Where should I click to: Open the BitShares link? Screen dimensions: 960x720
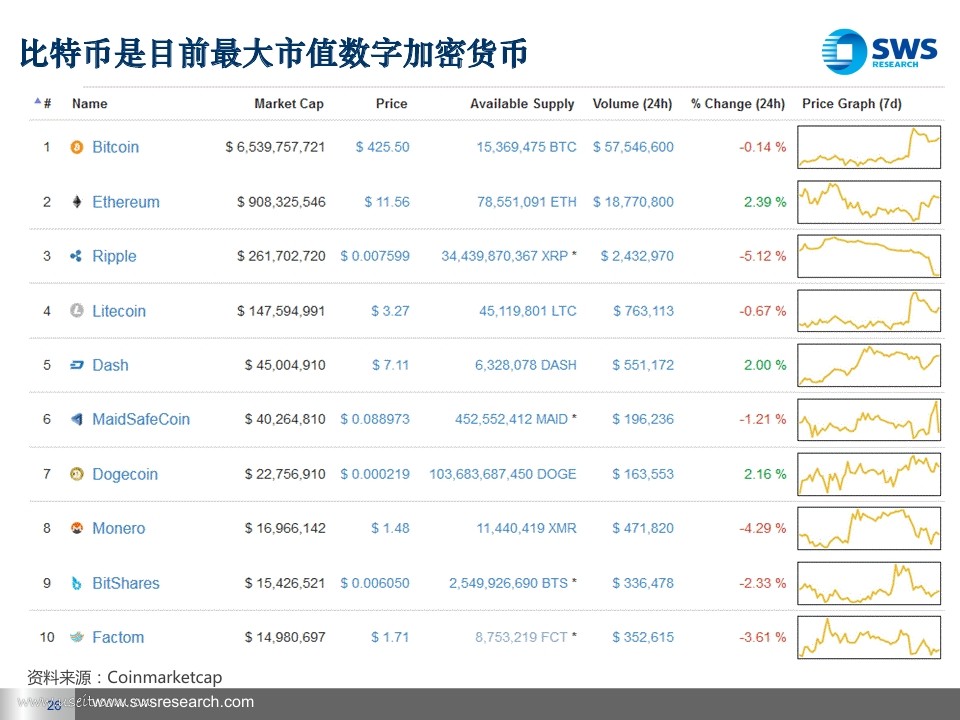tap(126, 583)
